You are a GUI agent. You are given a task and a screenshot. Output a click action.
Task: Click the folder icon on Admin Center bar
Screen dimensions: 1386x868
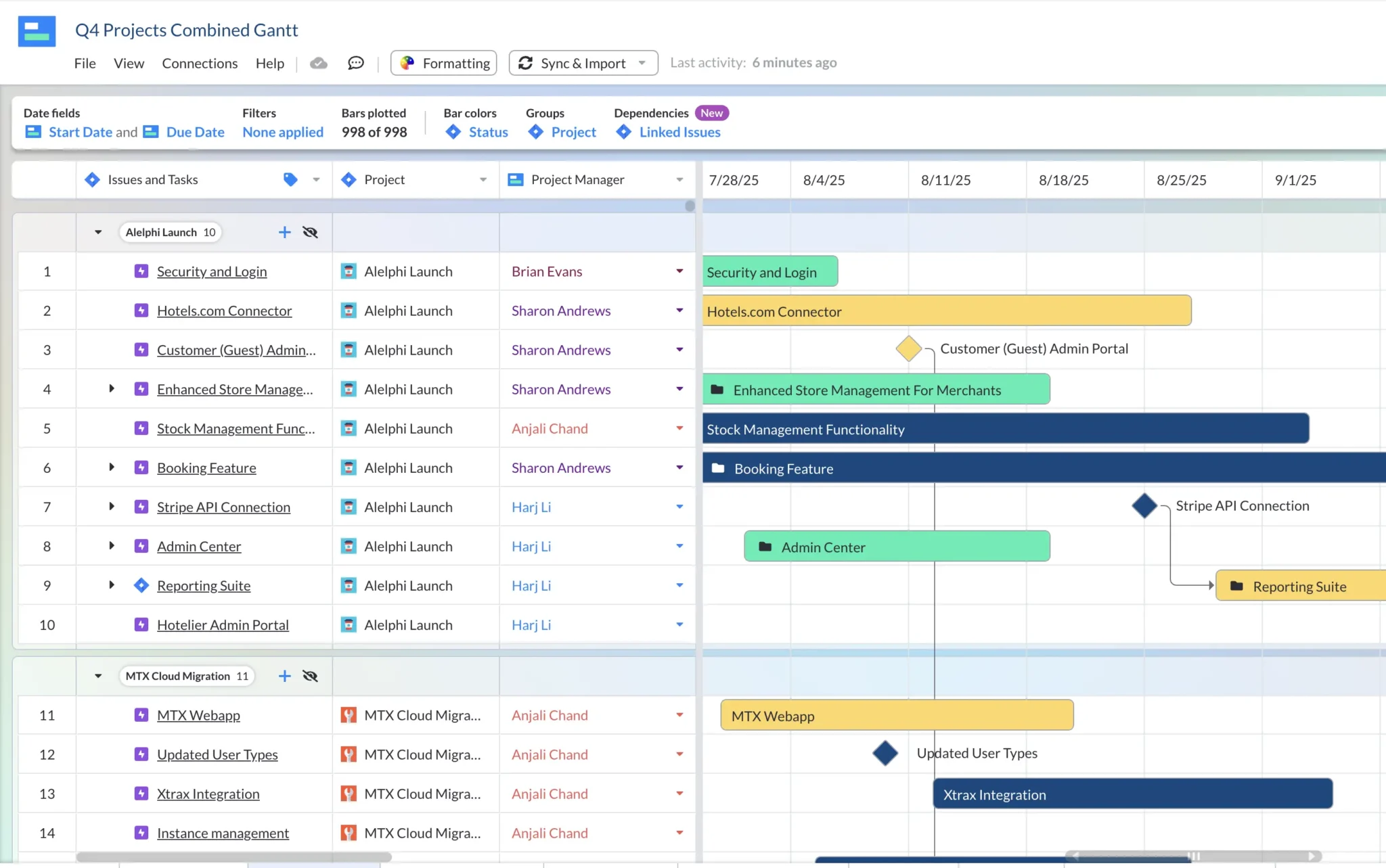765,547
